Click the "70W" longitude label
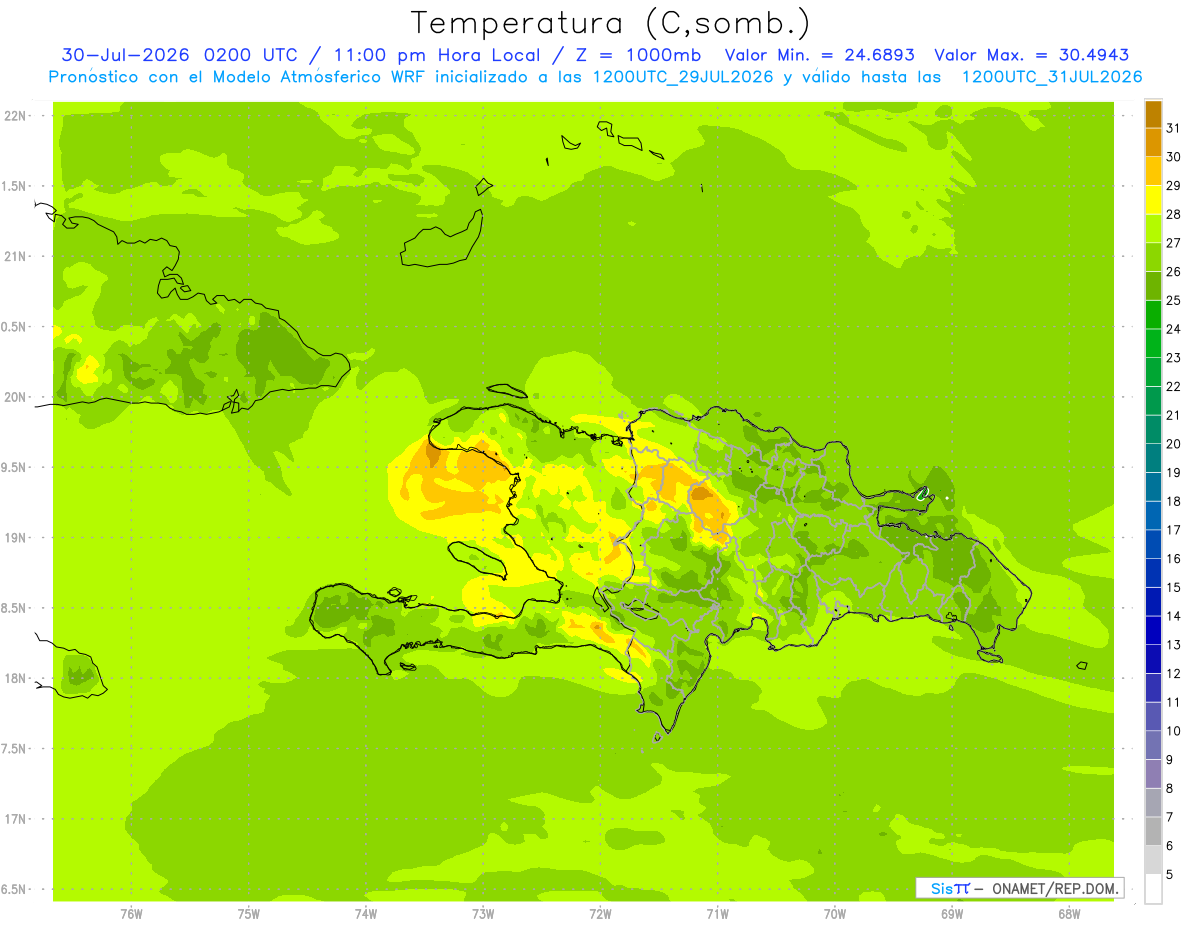The width and height of the screenshot is (1200, 927). 835,914
